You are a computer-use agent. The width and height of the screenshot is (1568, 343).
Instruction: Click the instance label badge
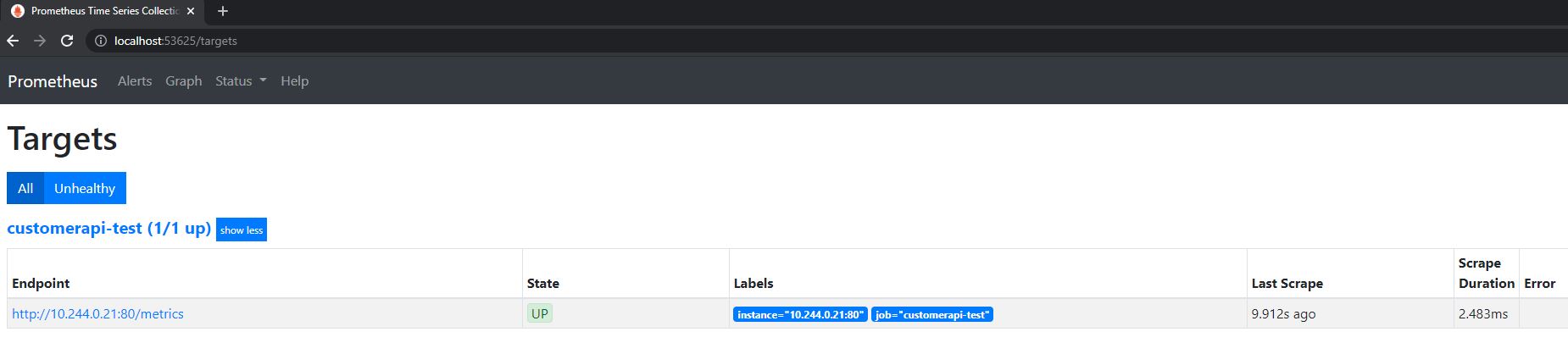[x=799, y=315]
